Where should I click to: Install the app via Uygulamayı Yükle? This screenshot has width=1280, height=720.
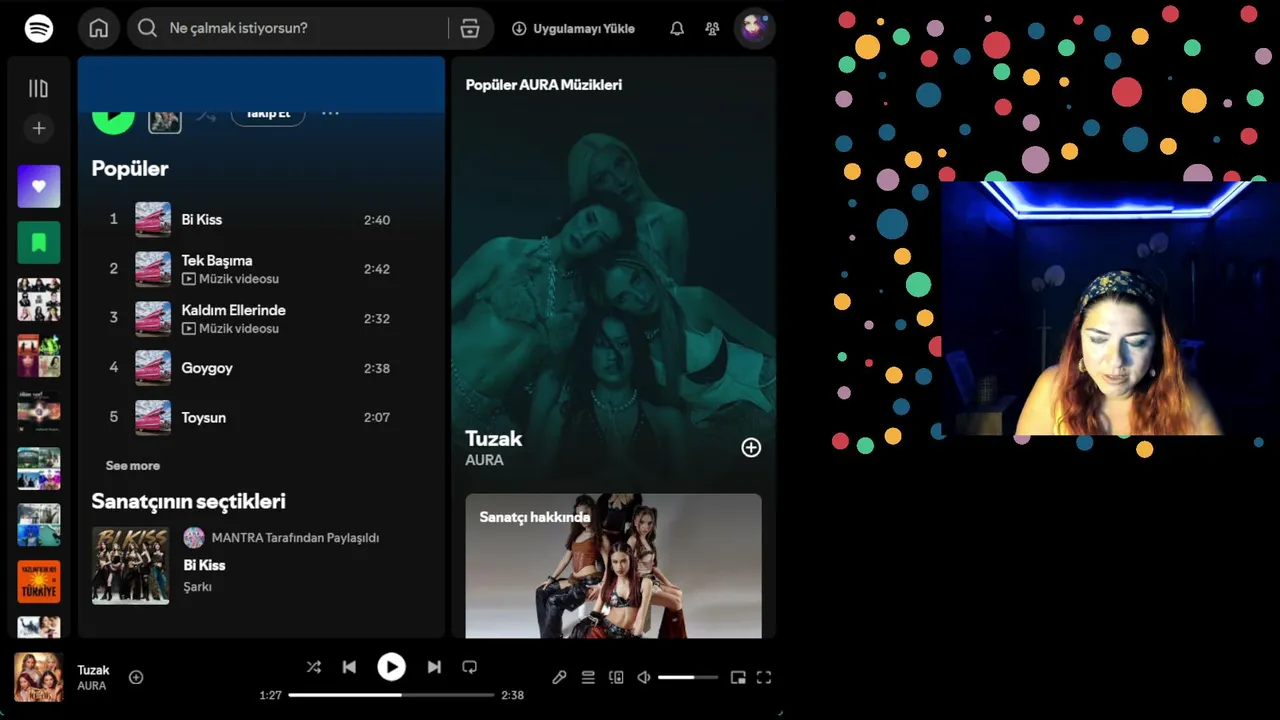click(573, 29)
